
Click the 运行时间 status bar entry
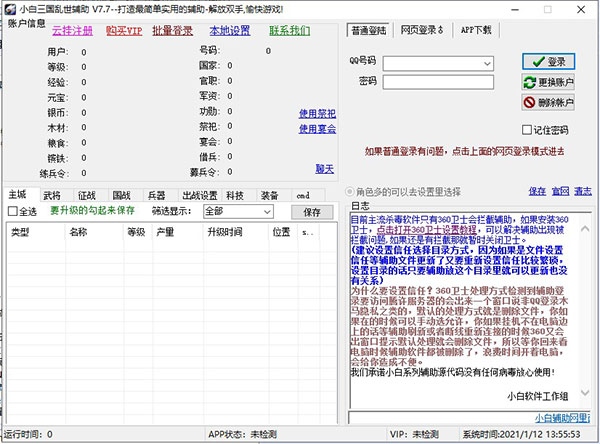click(x=28, y=434)
